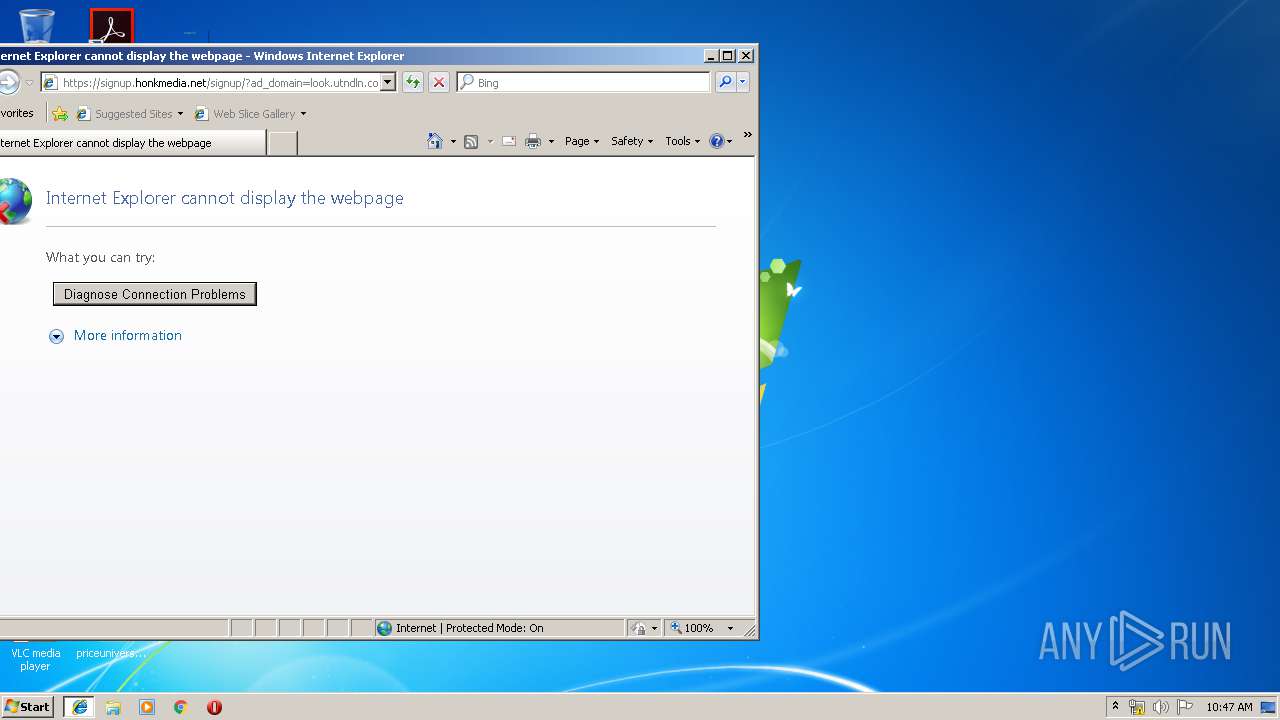Screen dimensions: 1280x720
Task: Maximize the Internet Explorer window
Action: click(728, 56)
